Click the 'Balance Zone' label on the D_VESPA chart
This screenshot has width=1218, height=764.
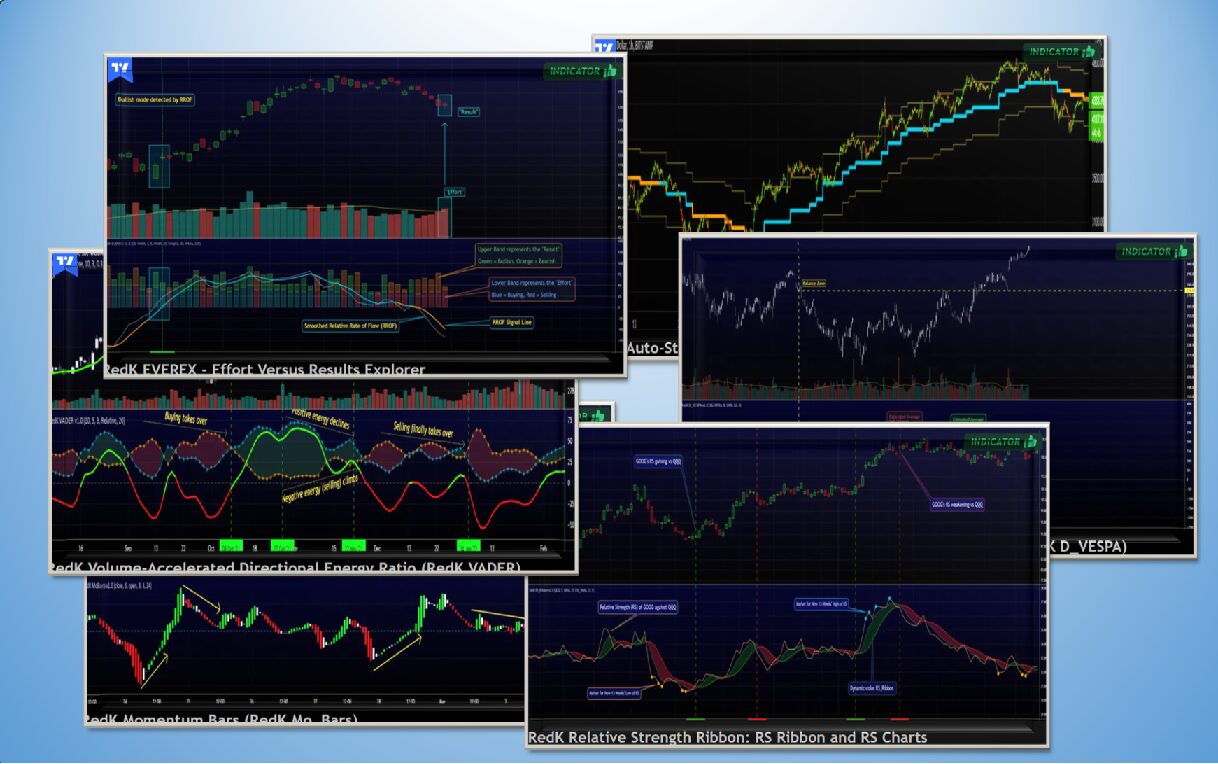click(x=812, y=283)
